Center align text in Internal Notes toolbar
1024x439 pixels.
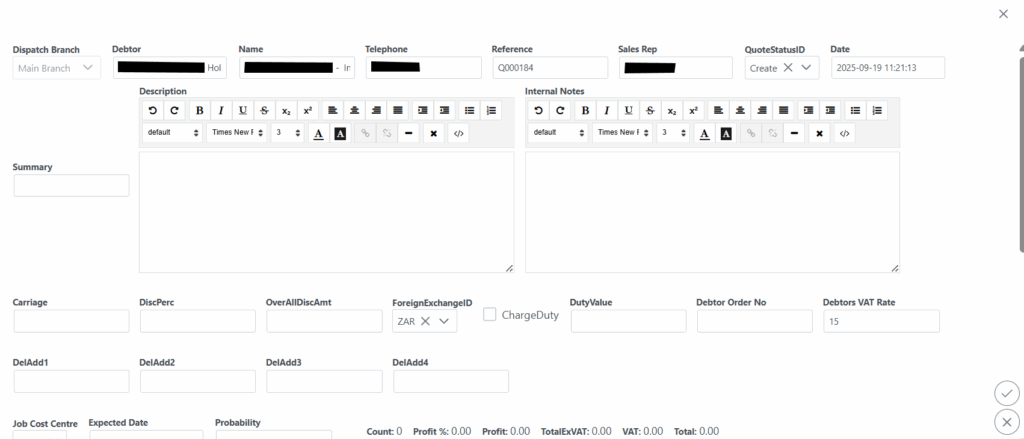pos(740,110)
